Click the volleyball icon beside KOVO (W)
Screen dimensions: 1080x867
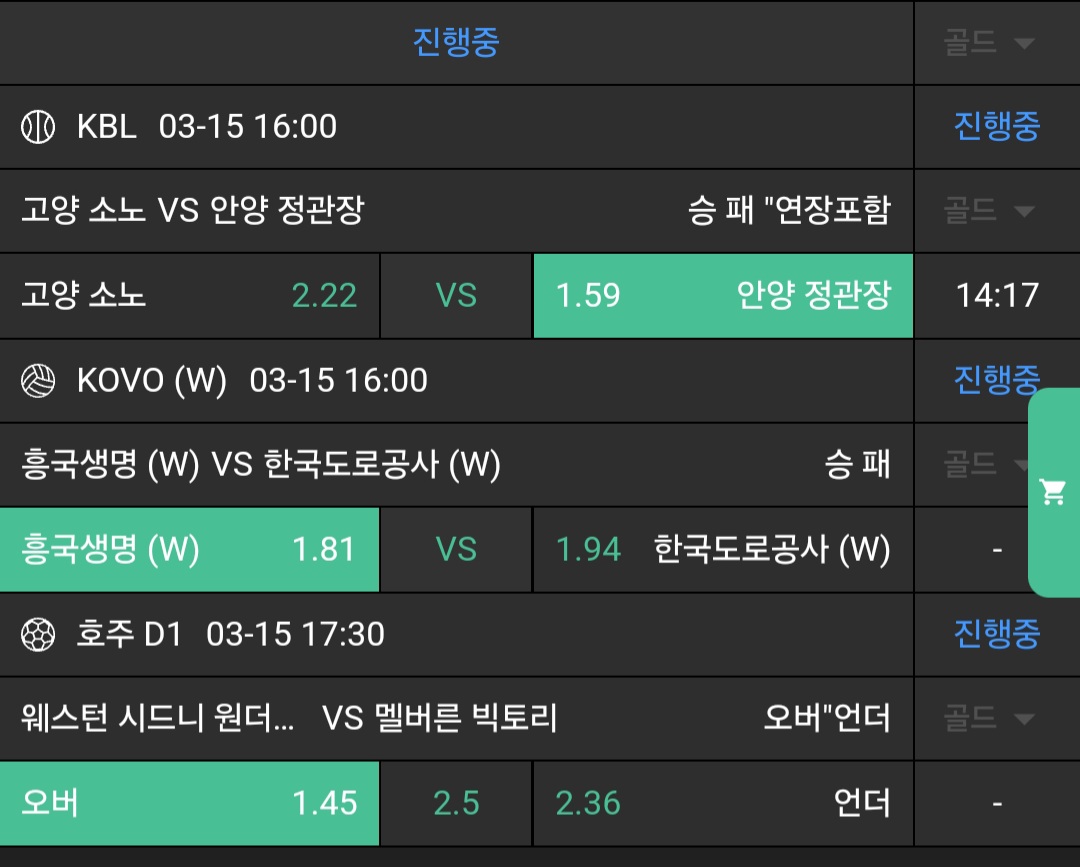click(x=38, y=381)
